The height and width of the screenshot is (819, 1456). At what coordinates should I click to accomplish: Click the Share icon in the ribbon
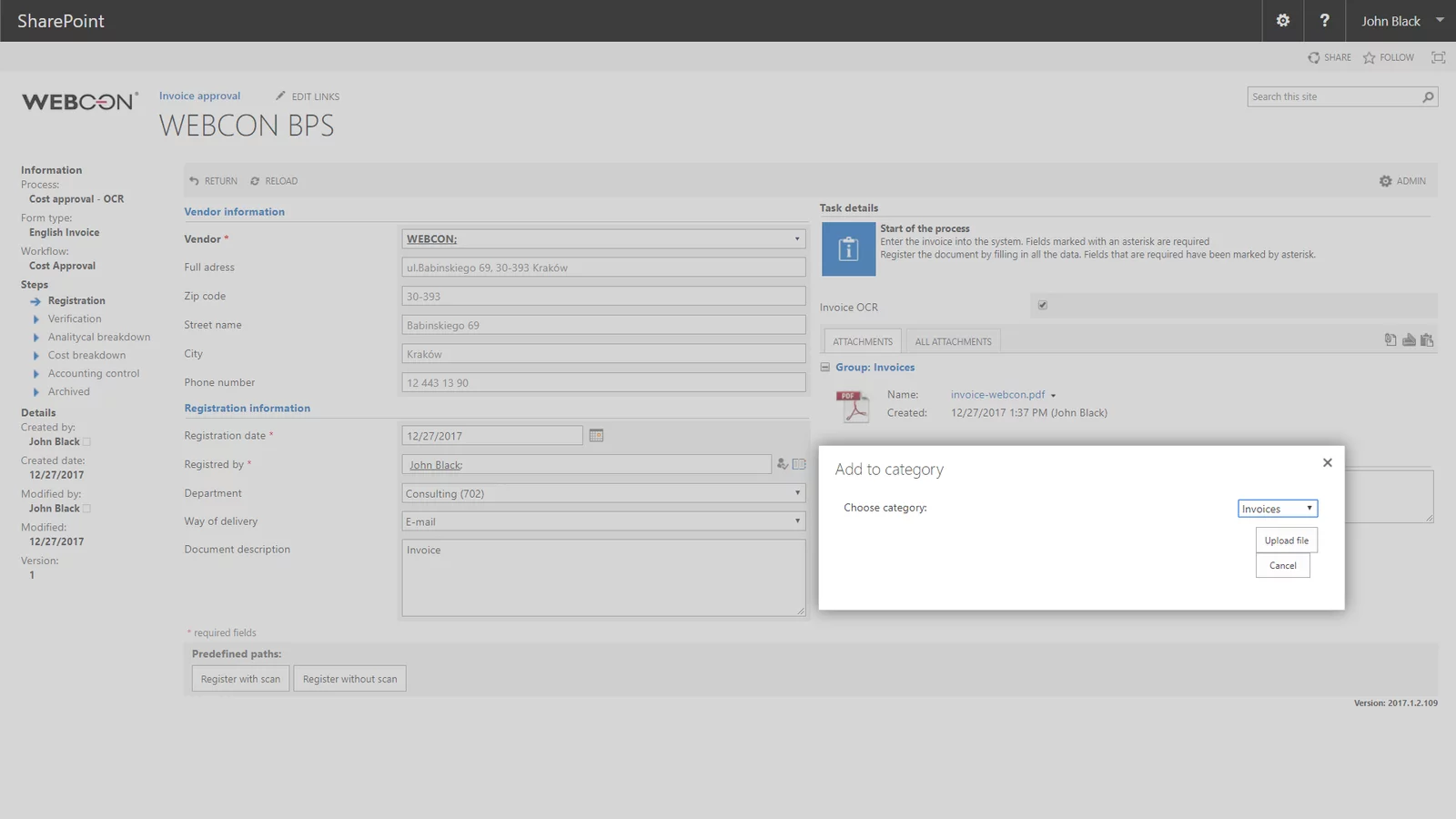(x=1314, y=57)
